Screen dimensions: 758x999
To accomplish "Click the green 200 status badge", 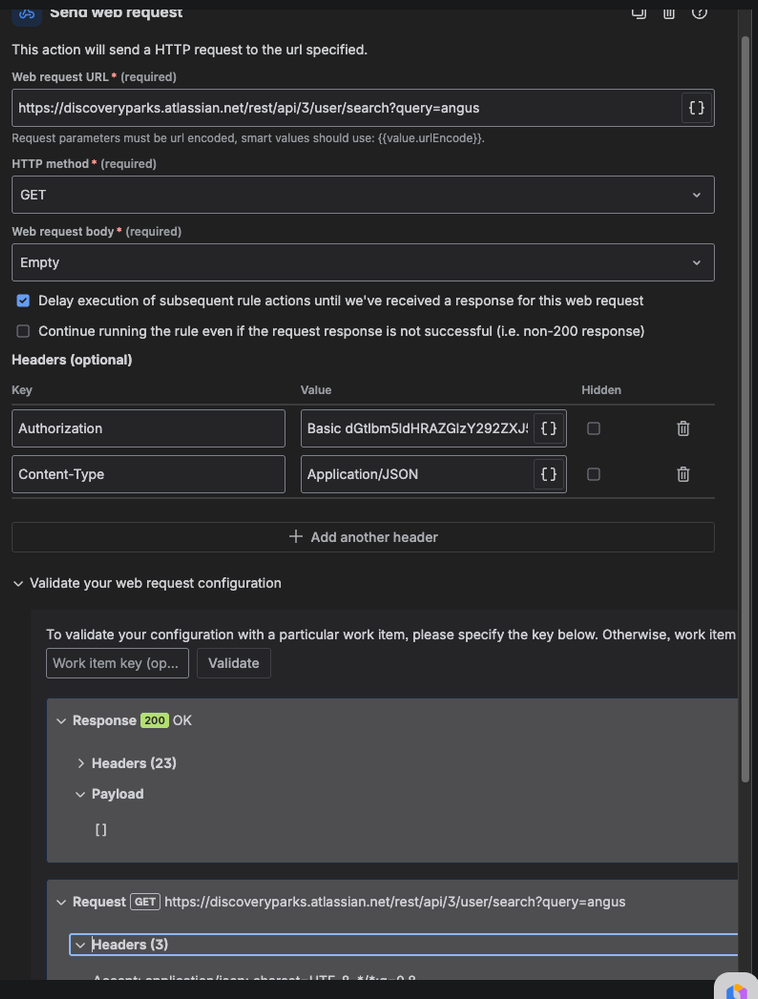I will 154,721.
